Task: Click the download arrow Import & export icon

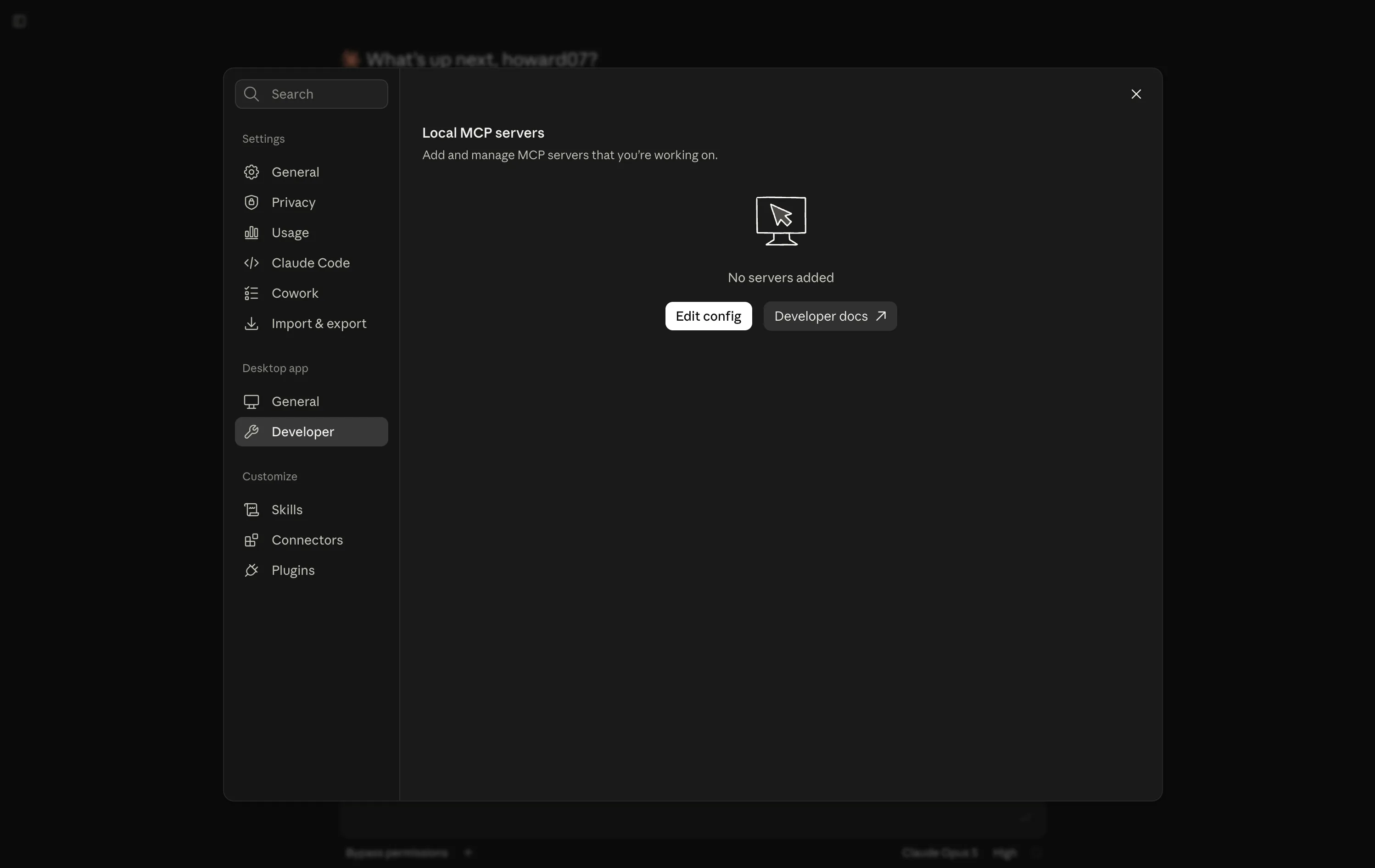Action: [251, 323]
